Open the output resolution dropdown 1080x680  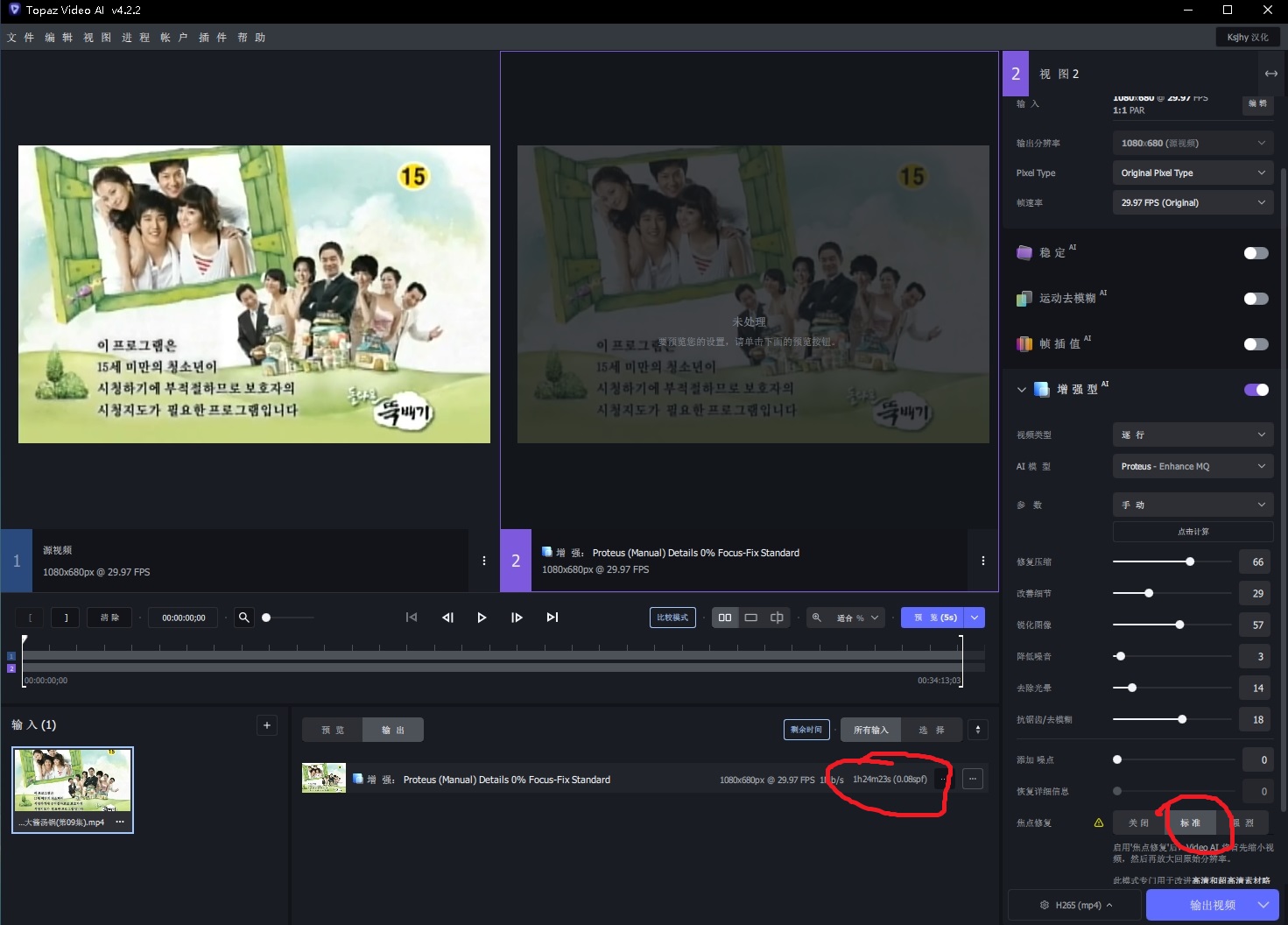pyautogui.click(x=1193, y=143)
